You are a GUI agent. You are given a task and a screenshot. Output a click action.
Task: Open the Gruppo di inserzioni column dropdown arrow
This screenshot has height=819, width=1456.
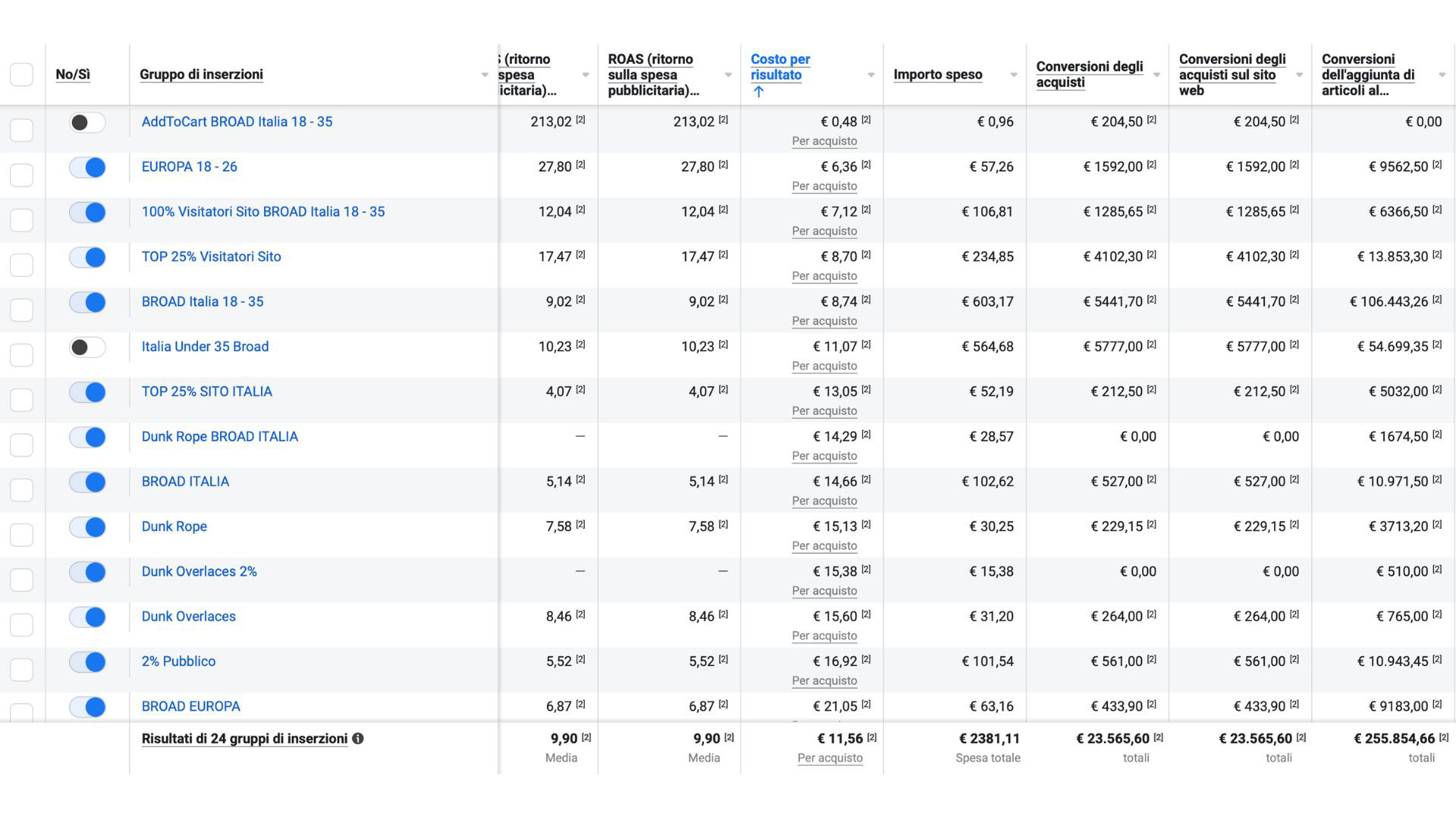pos(485,74)
